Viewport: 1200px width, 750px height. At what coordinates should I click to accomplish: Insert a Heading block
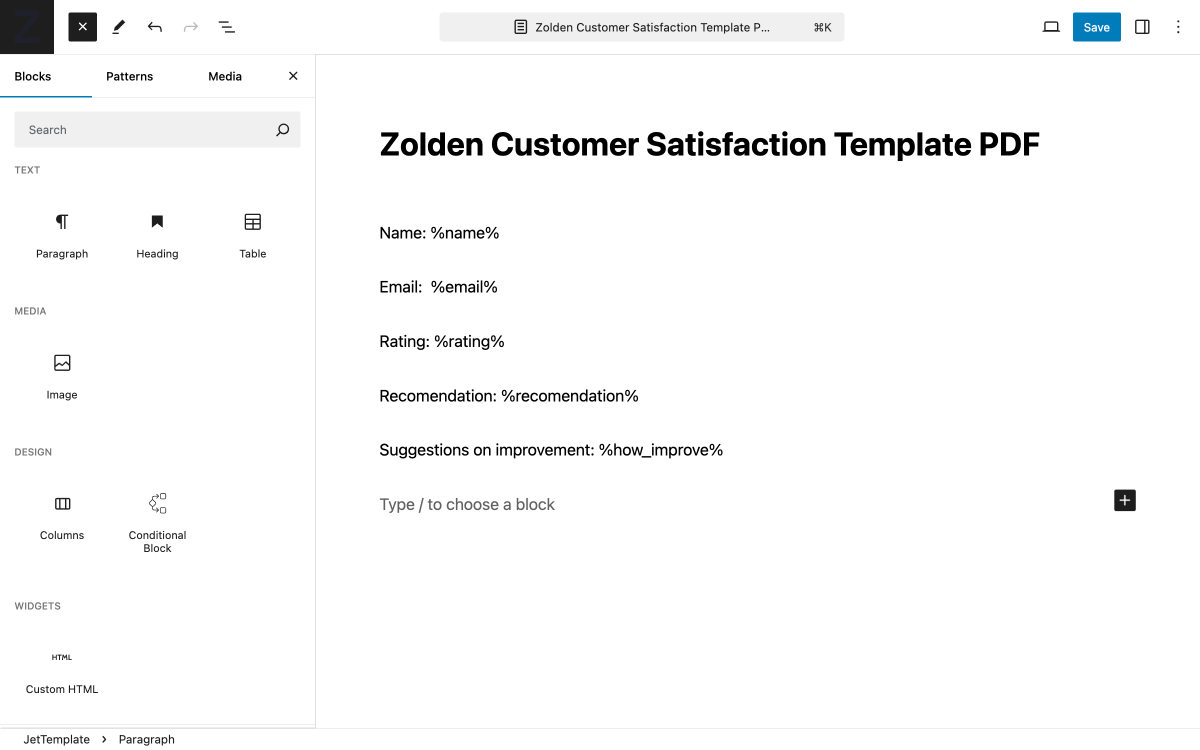click(x=157, y=235)
